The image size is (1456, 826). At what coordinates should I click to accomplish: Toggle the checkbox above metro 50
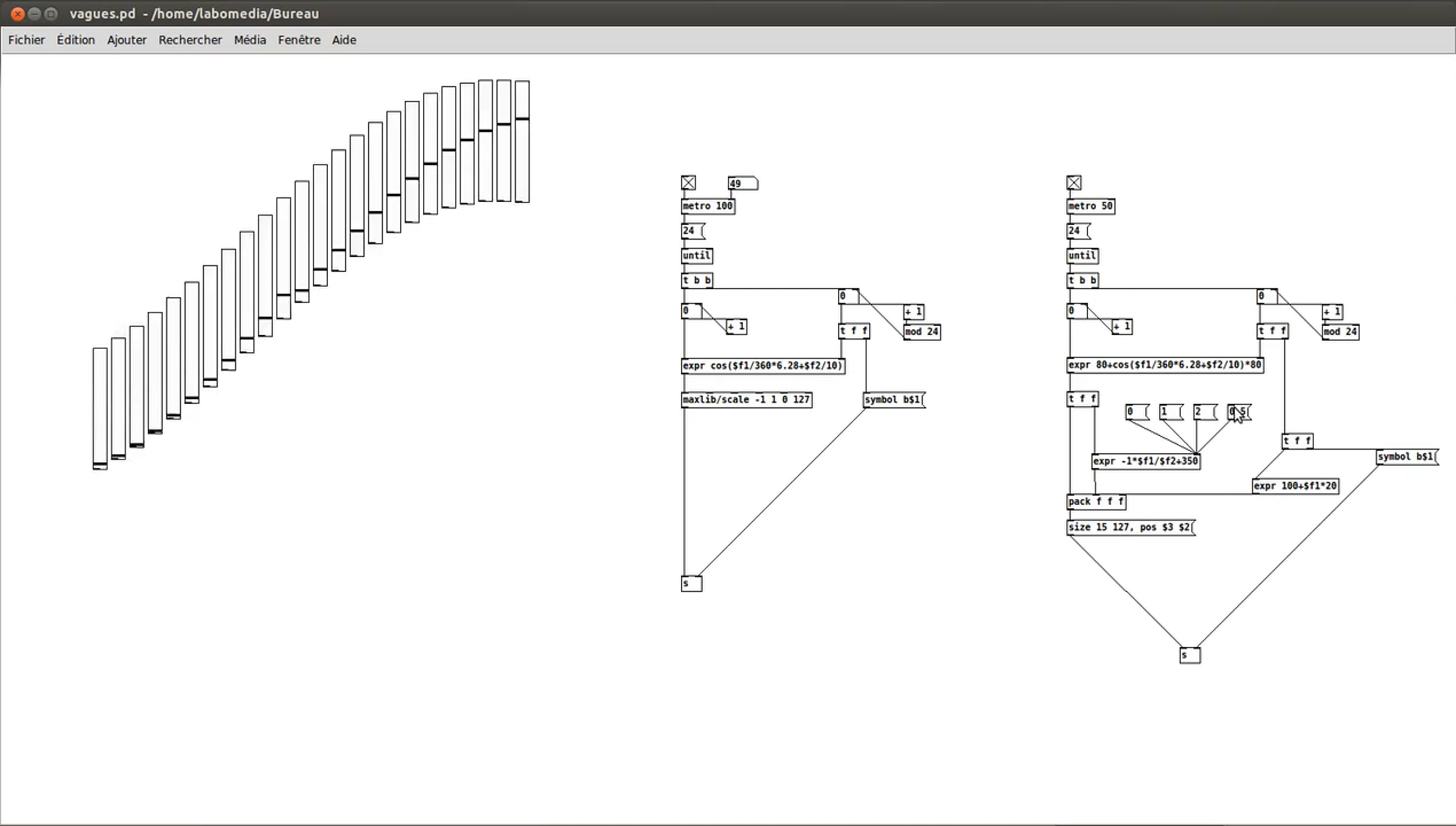(1074, 183)
